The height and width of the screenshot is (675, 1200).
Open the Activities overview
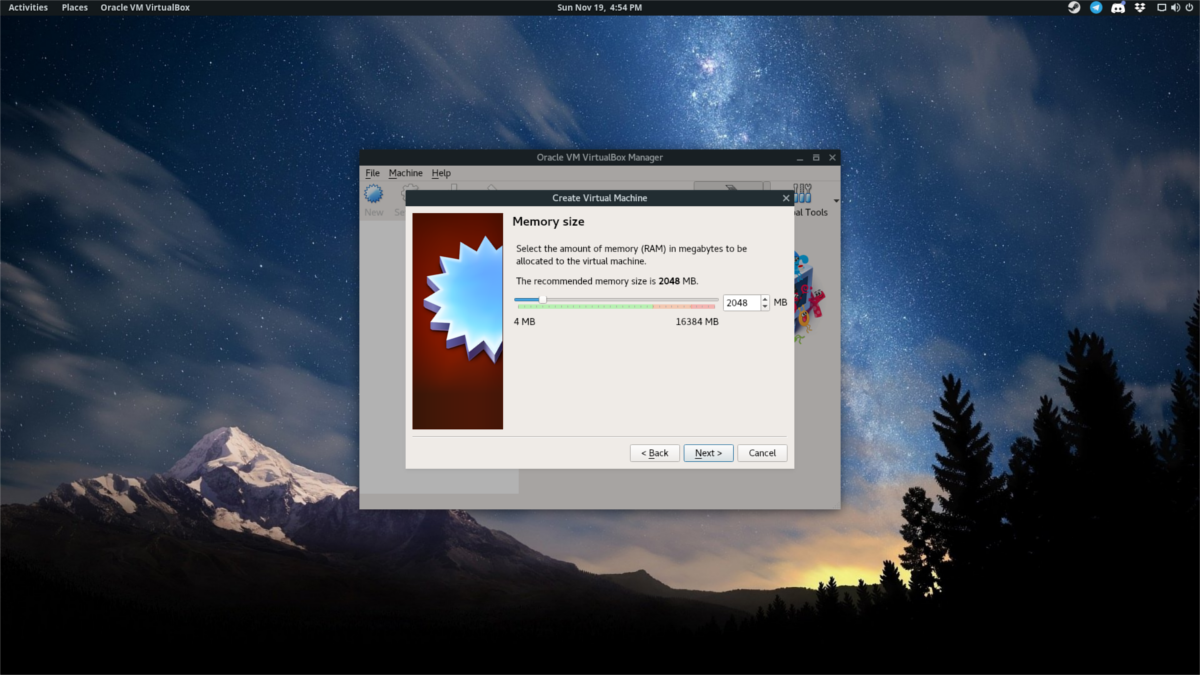(x=28, y=7)
